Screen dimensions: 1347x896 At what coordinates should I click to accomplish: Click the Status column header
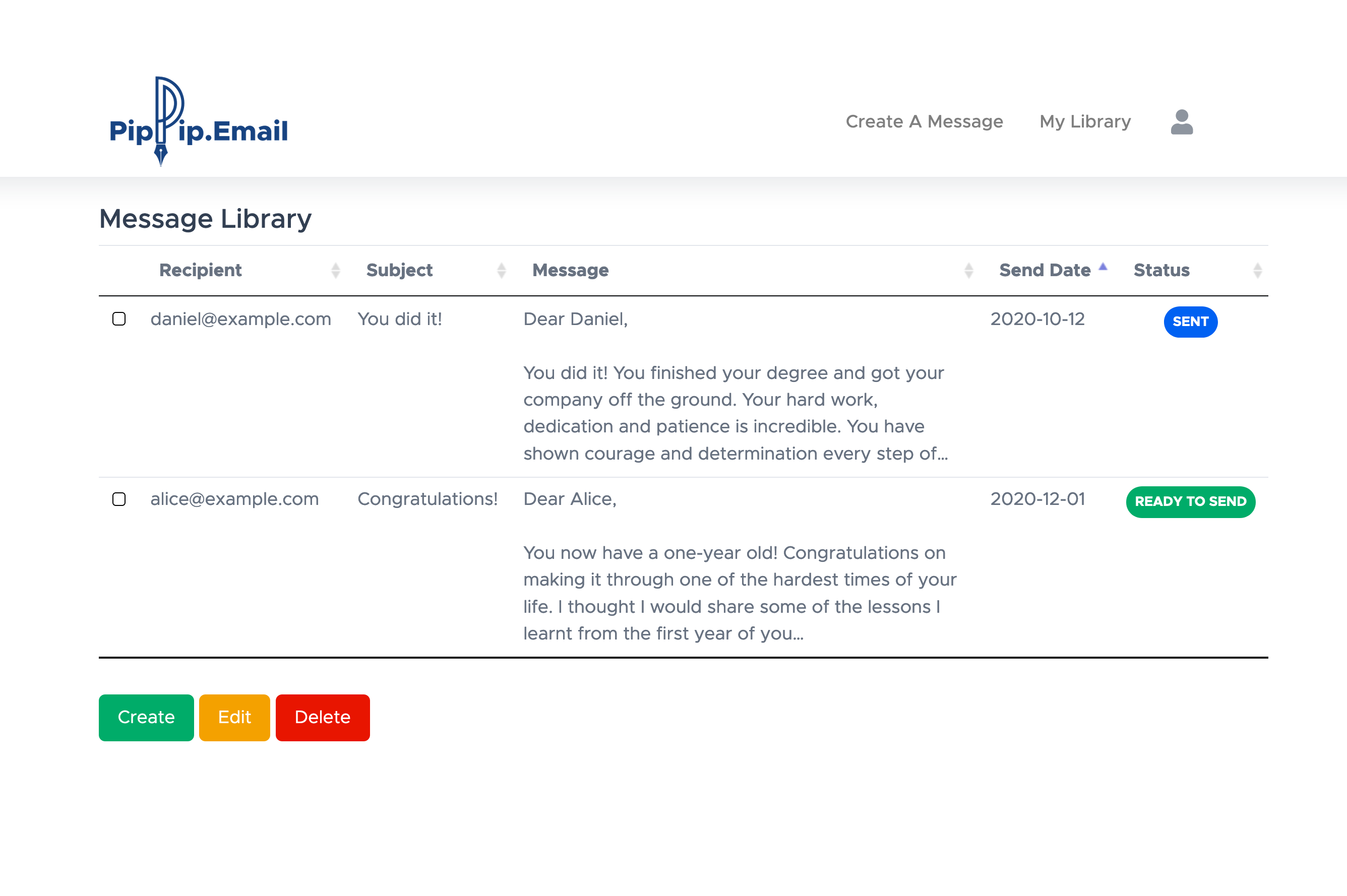click(x=1161, y=270)
